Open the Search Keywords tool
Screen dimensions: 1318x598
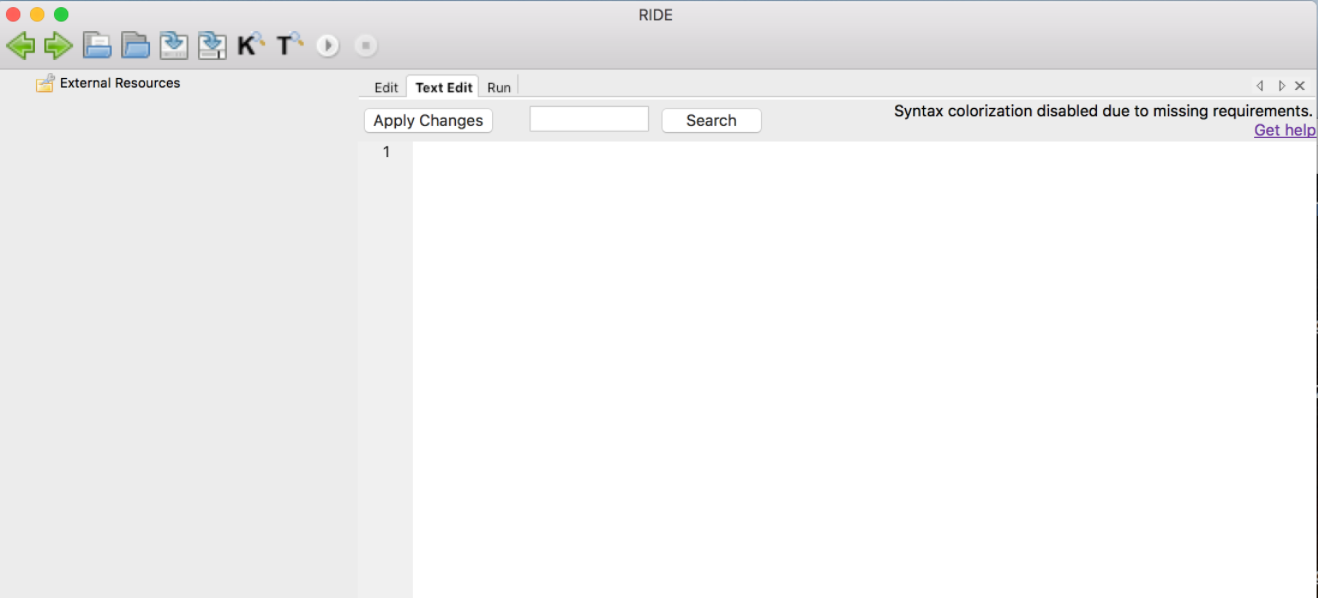[249, 44]
